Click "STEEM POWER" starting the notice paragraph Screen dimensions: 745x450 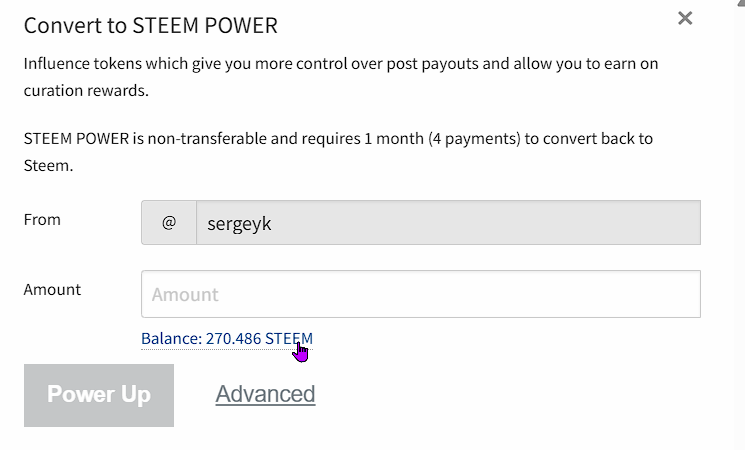click(76, 138)
